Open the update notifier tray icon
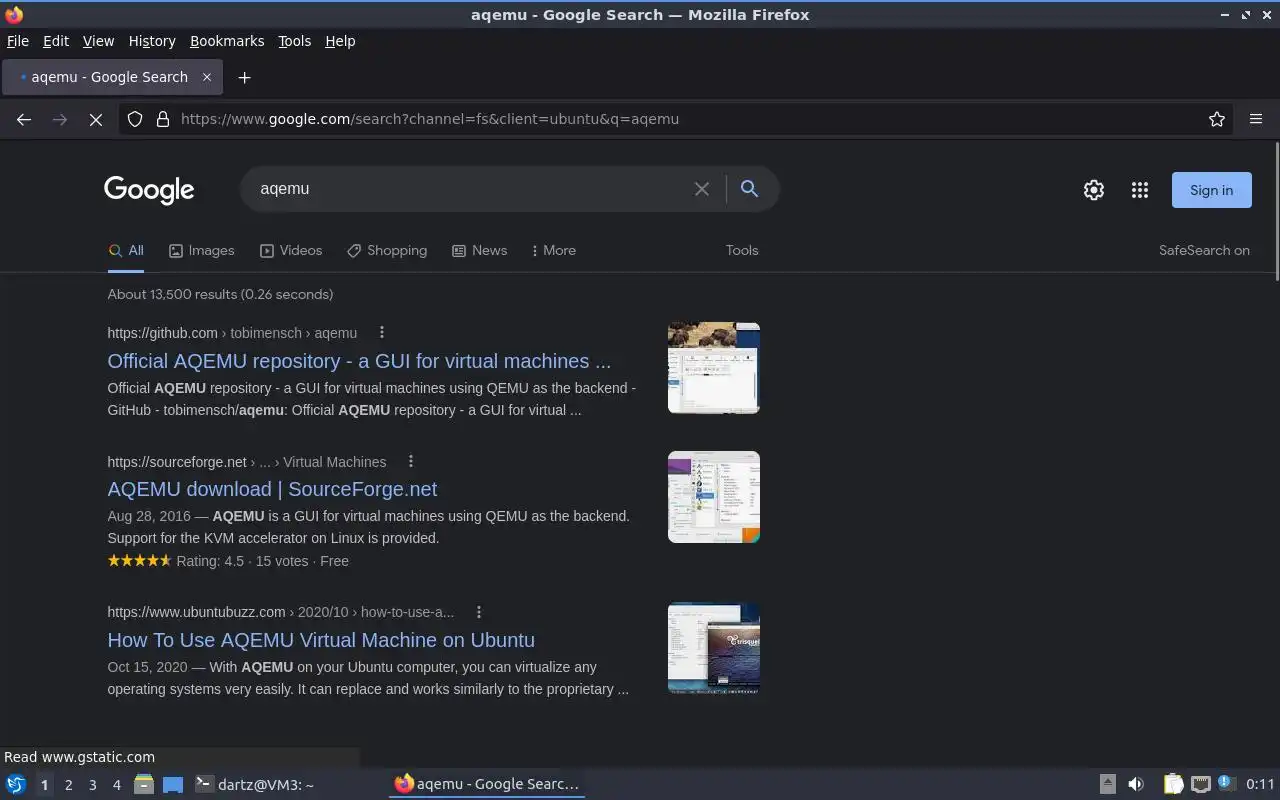Screen dimensions: 1280x800 (x=1226, y=784)
